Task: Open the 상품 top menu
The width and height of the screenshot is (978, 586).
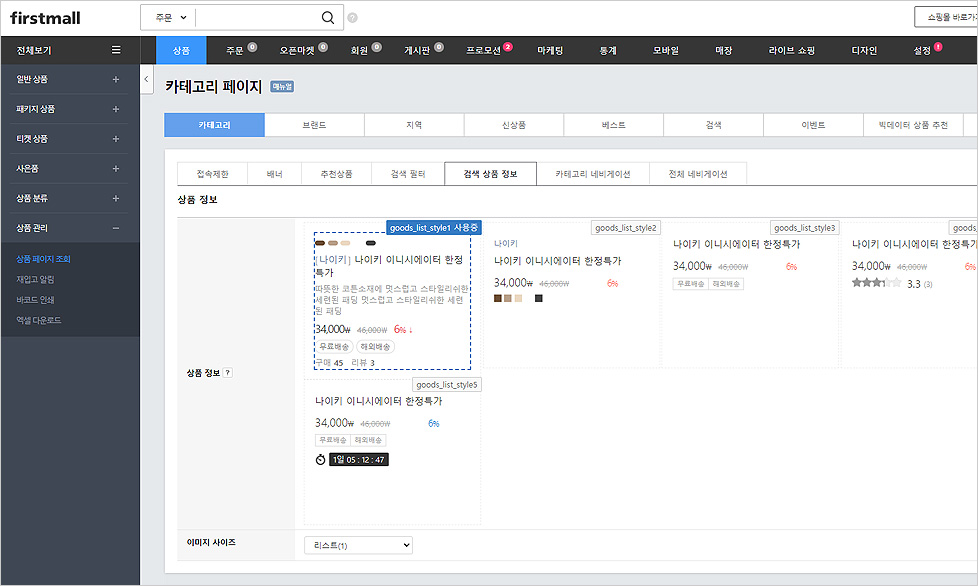Action: point(181,50)
